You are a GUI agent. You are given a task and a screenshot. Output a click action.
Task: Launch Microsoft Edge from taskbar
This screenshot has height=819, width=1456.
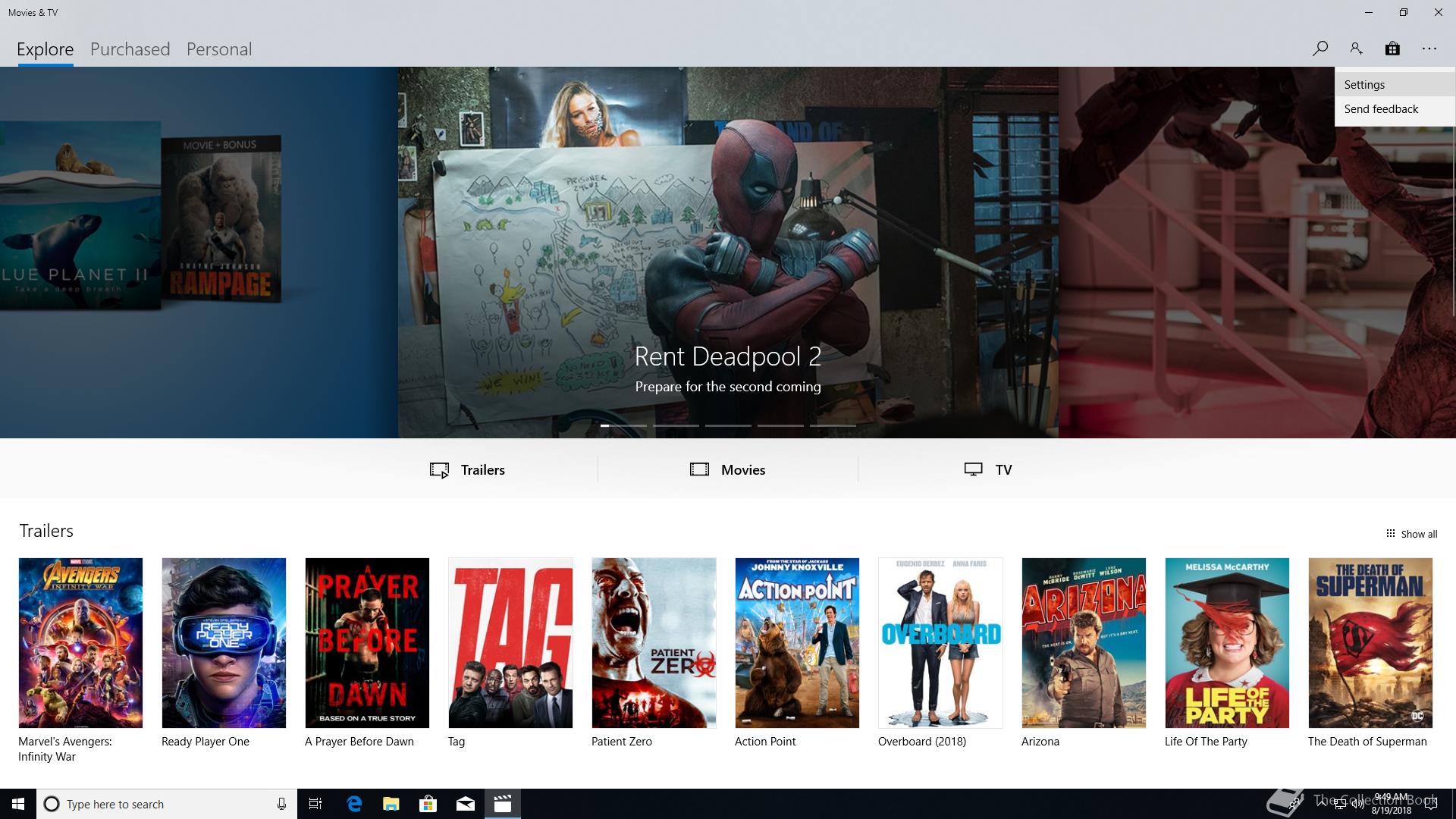353,804
